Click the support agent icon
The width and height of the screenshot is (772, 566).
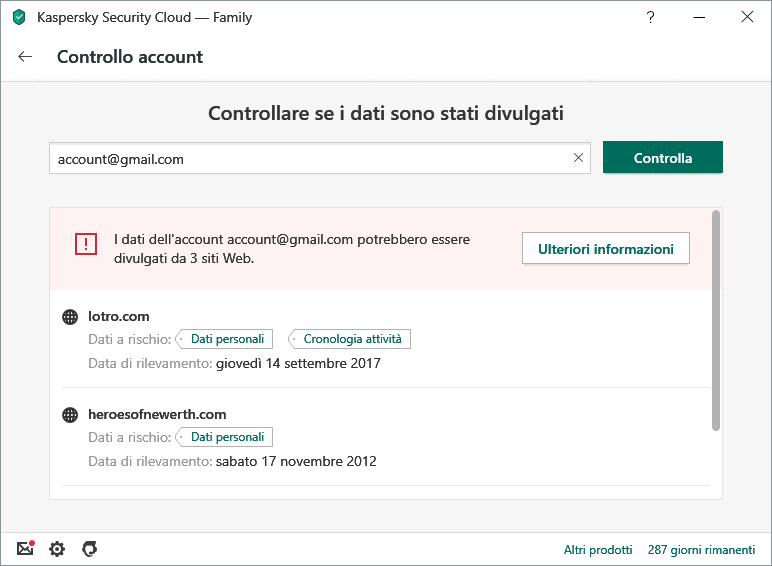89,549
